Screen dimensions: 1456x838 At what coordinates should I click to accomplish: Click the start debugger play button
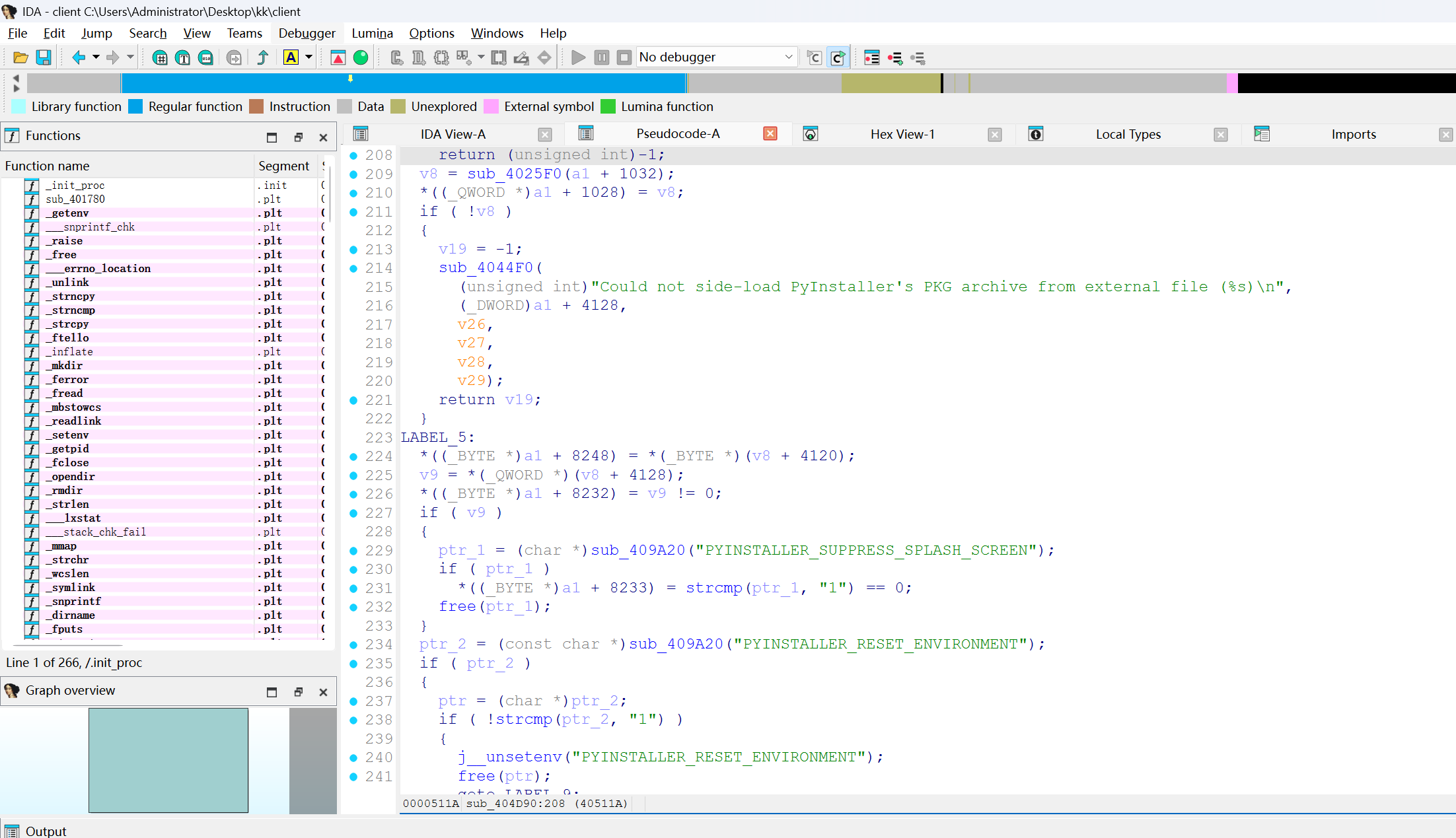pos(578,57)
